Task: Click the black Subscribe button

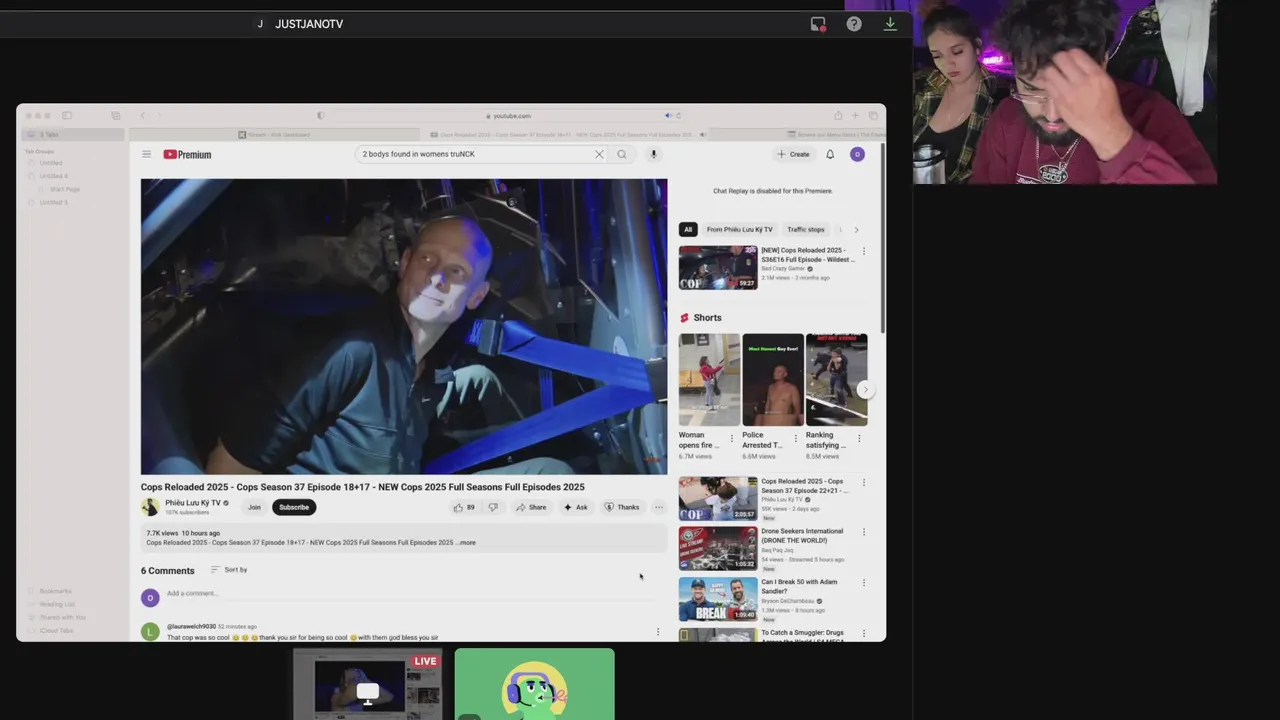Action: (294, 507)
